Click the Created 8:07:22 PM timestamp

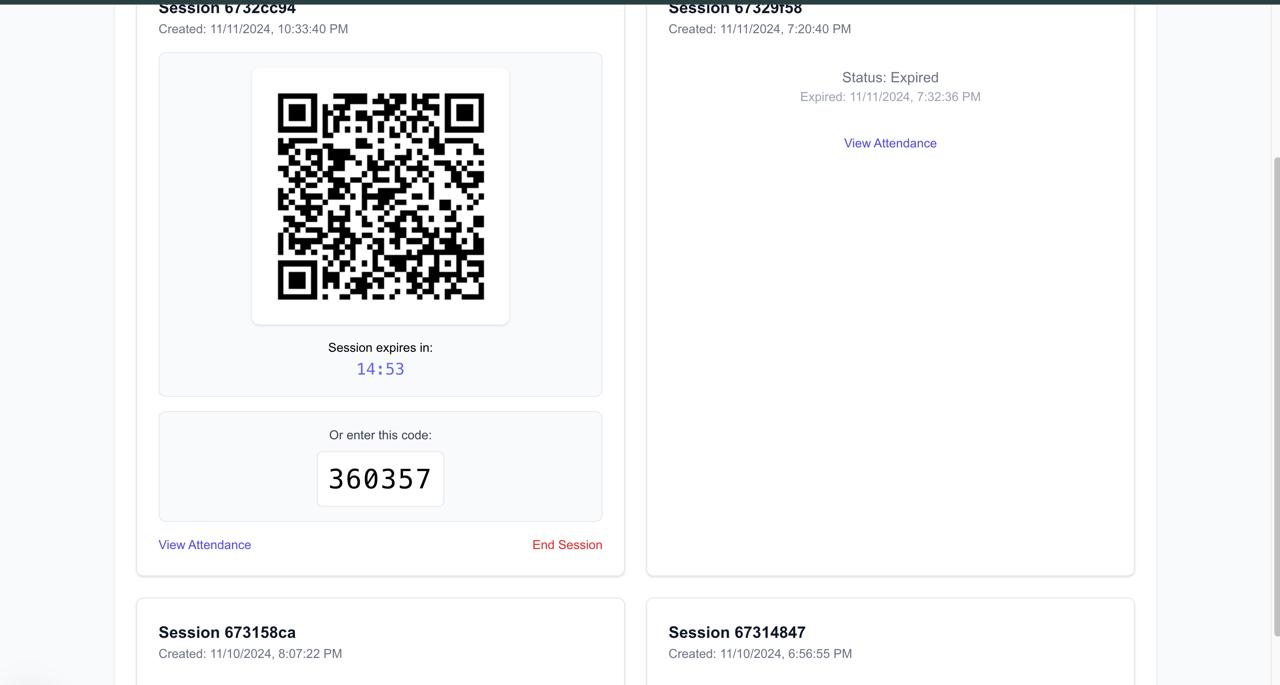pyautogui.click(x=250, y=654)
